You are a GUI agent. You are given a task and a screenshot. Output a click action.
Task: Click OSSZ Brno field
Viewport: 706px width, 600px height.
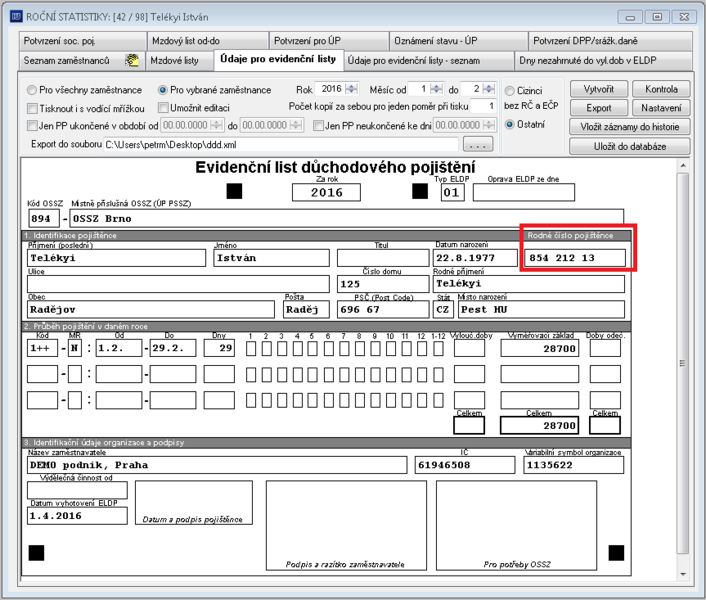tap(346, 219)
